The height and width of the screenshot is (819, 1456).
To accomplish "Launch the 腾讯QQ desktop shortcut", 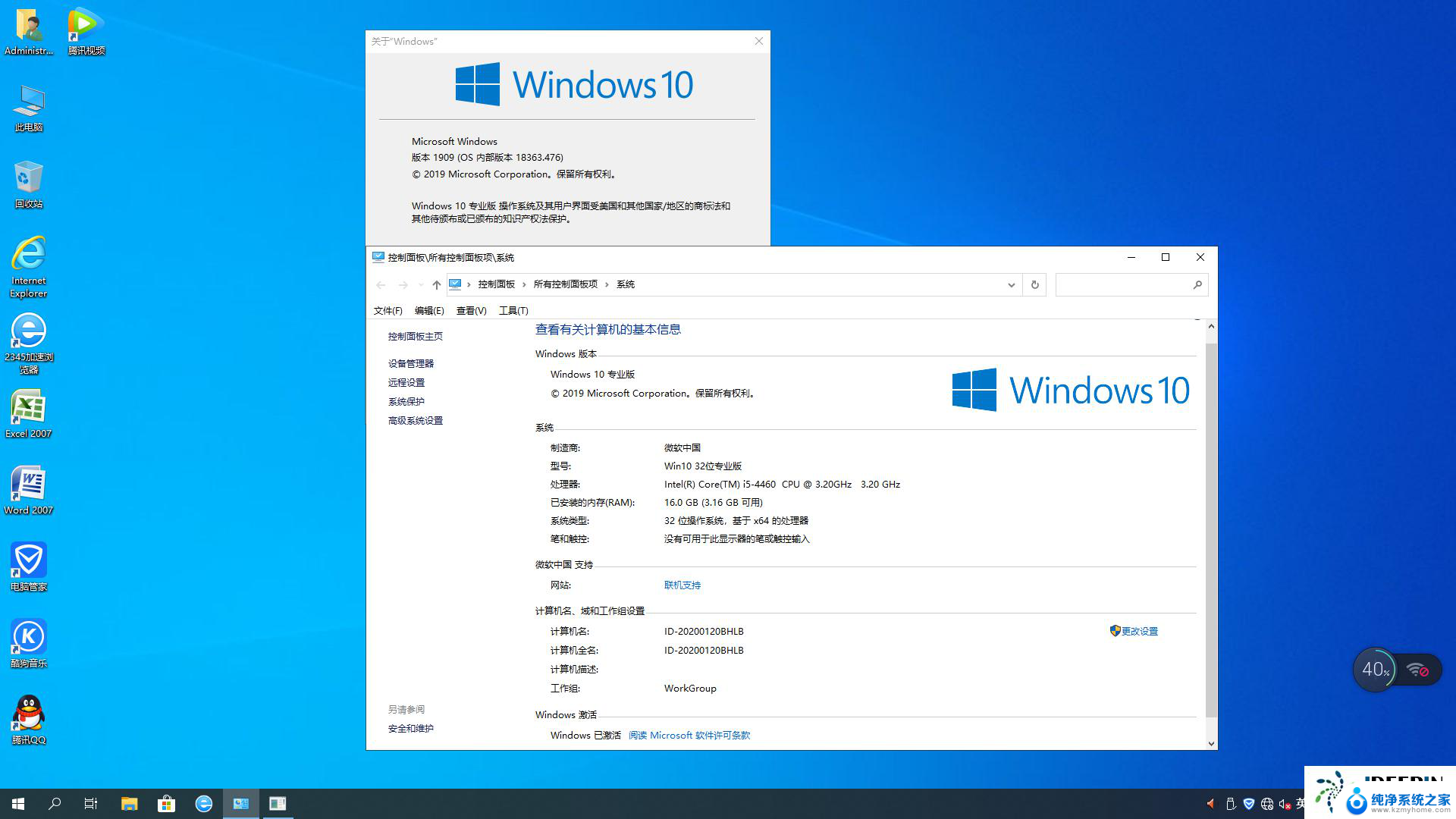I will click(29, 720).
